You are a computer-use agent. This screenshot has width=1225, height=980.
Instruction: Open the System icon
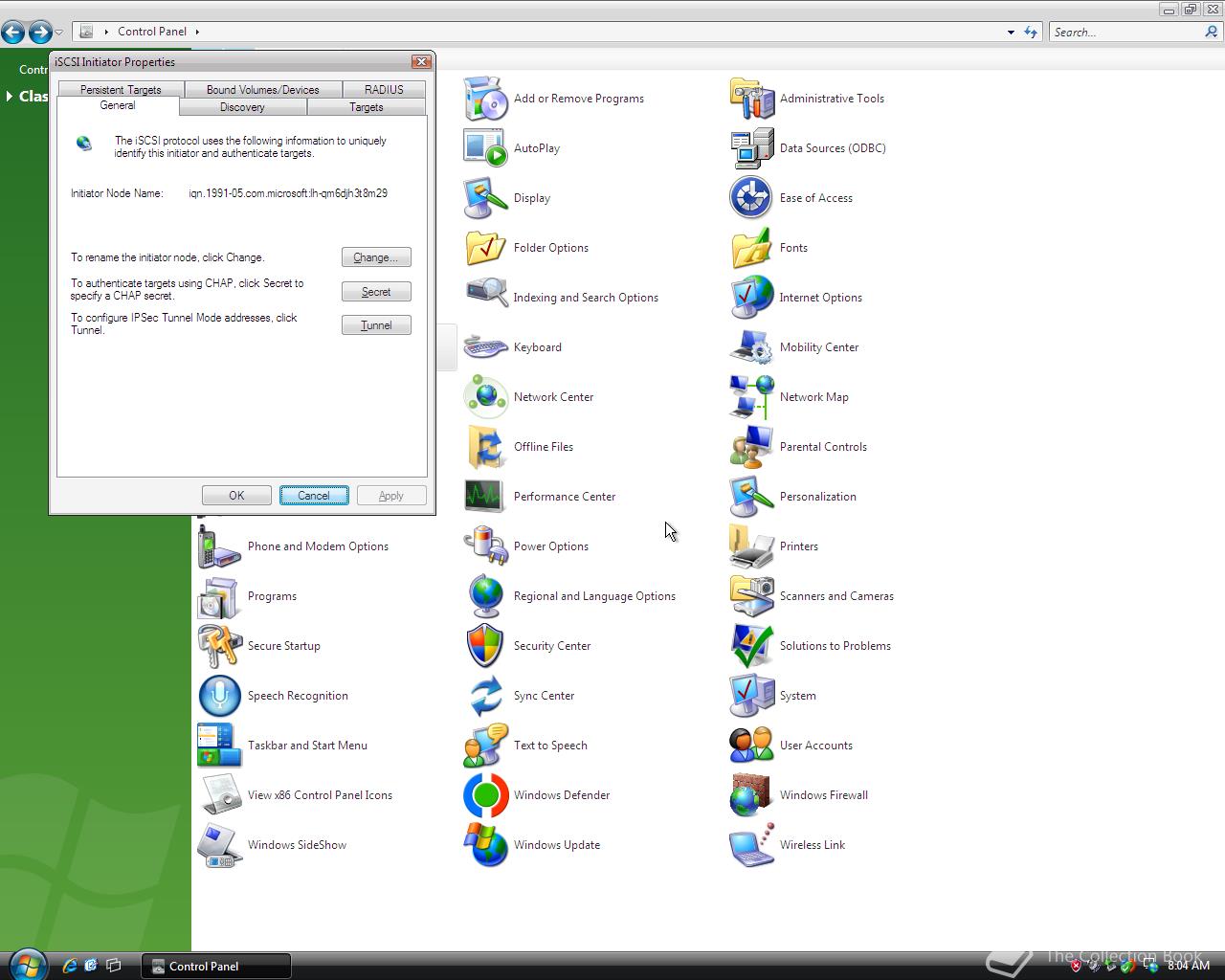(751, 696)
